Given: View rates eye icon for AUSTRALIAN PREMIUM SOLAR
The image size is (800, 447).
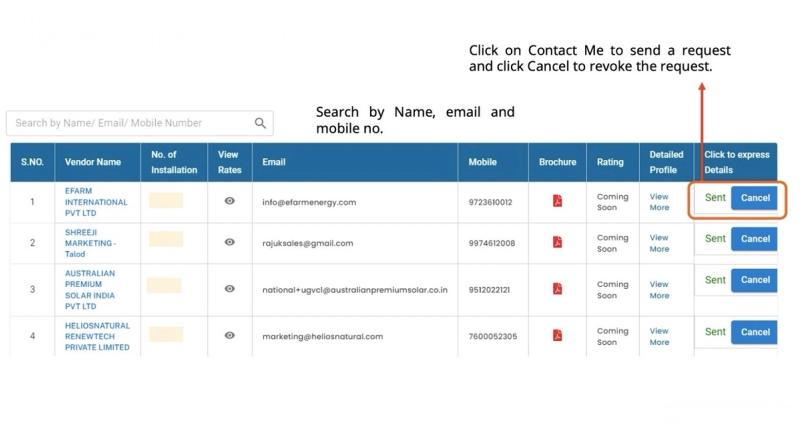Looking at the screenshot, I should pos(230,289).
